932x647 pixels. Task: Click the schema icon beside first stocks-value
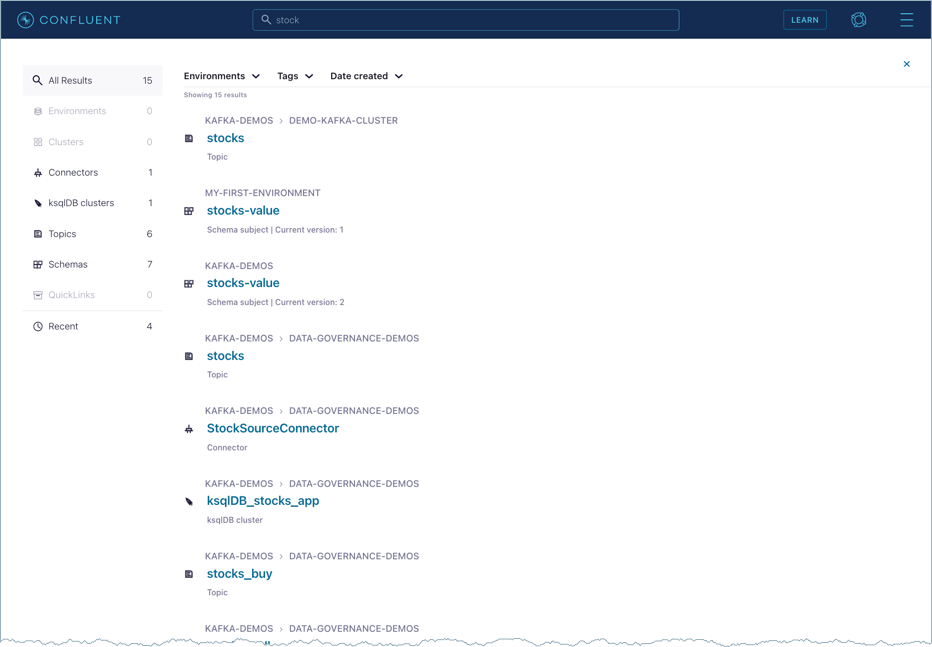click(189, 211)
